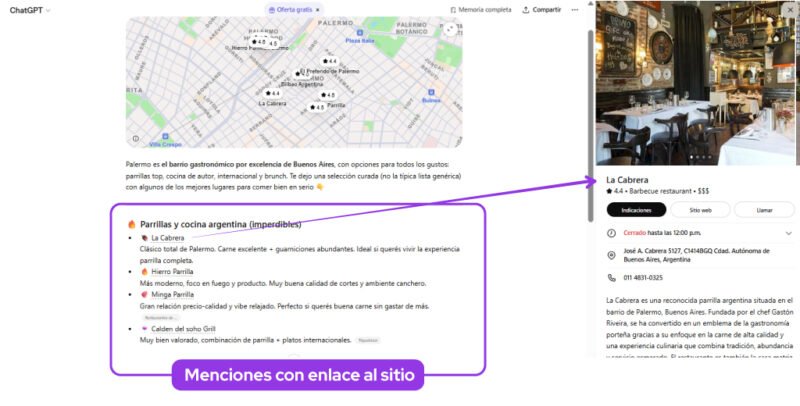Click the Cerrado hasta las 12:00 p.m. text
The width and height of the screenshot is (800, 406).
point(662,233)
